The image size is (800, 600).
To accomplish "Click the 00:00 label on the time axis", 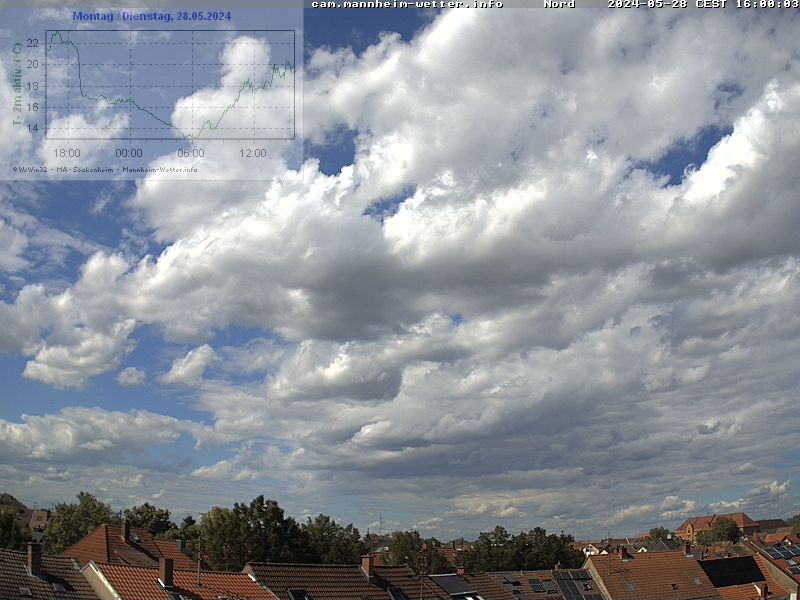I will 128,153.
